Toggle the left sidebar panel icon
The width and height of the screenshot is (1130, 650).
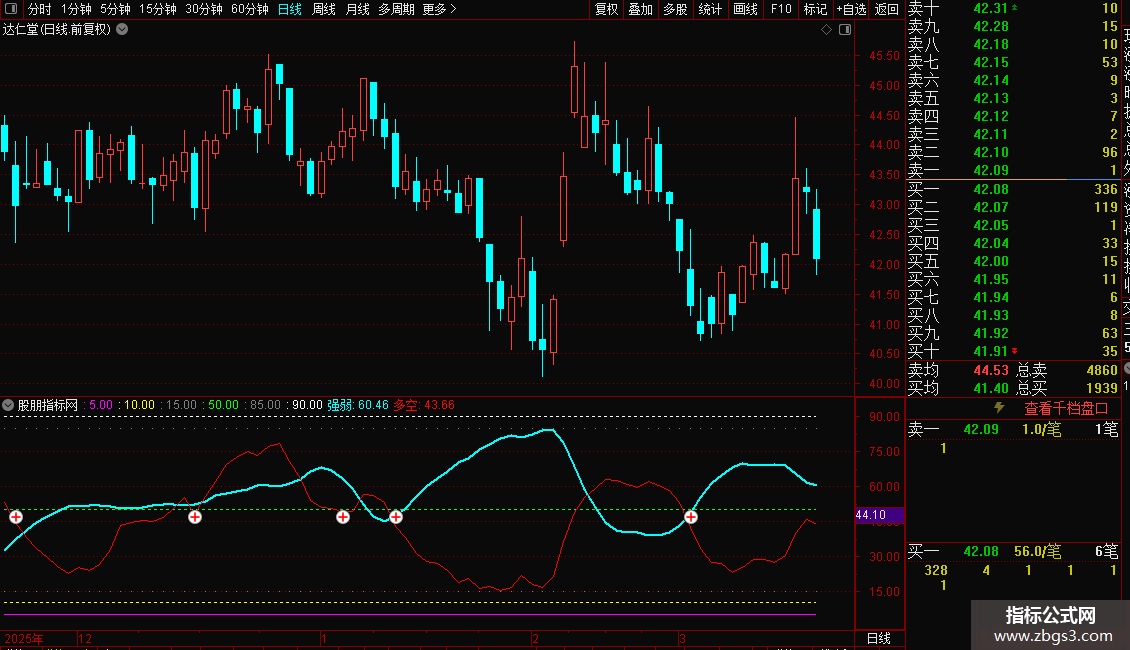click(x=8, y=9)
